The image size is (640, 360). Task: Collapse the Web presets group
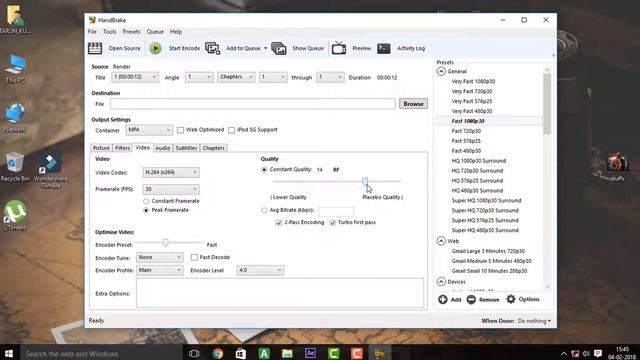(441, 241)
